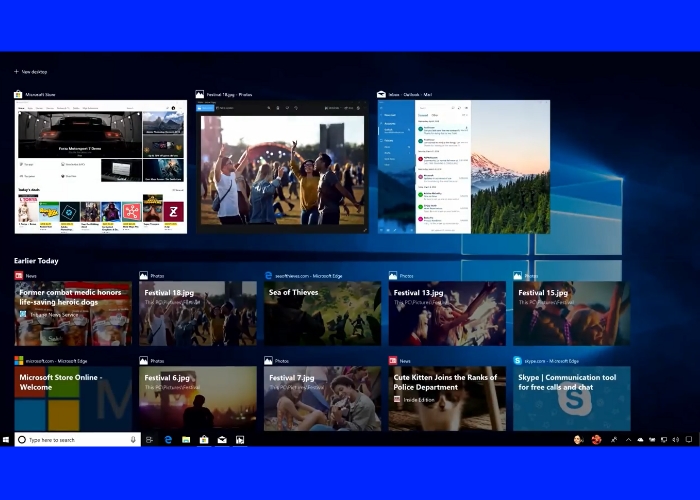
Task: Click the first pinned contact avatar on taskbar
Action: [x=578, y=440]
